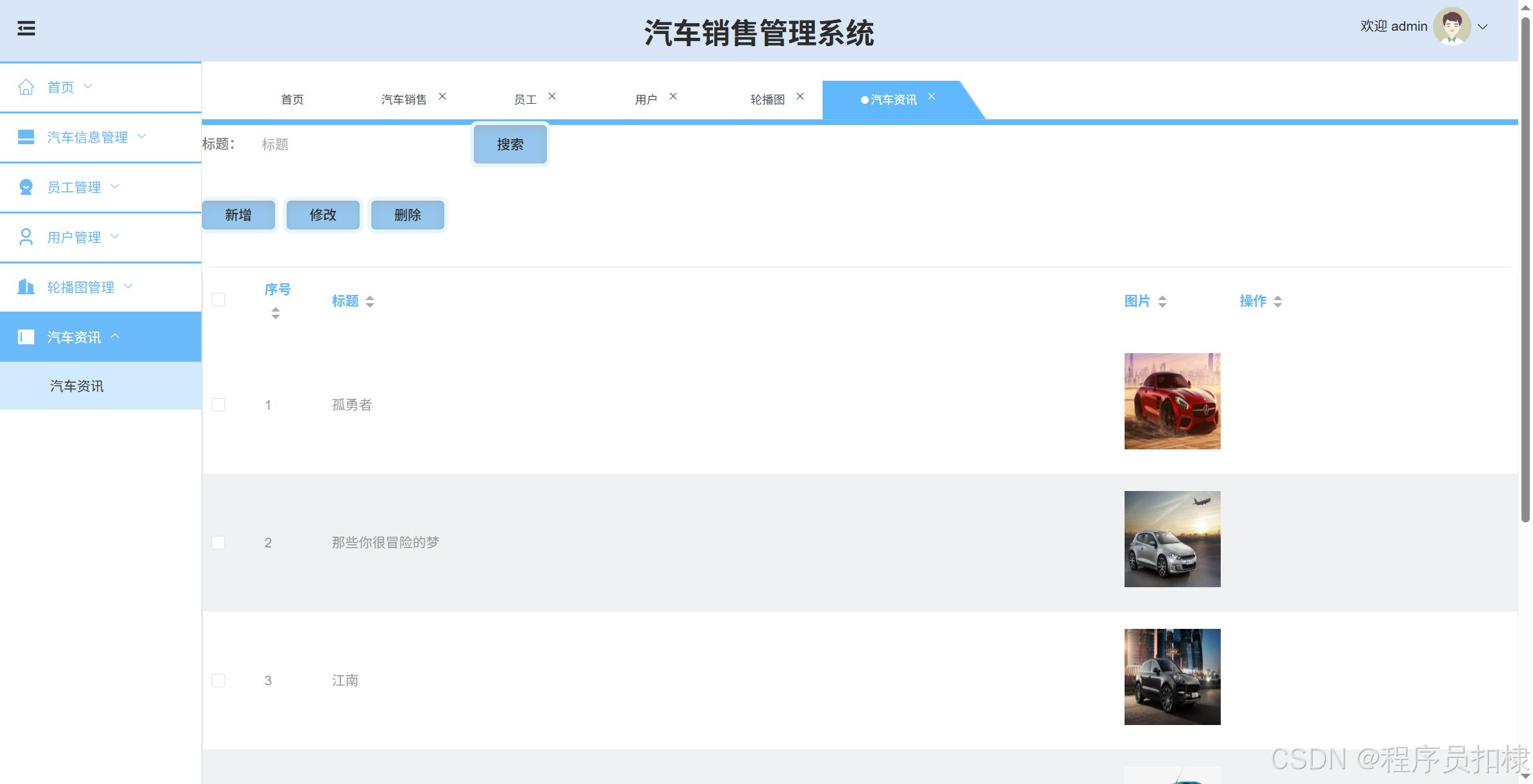Click the 员工管理 sidebar icon
The width and height of the screenshot is (1533, 784).
coord(26,187)
